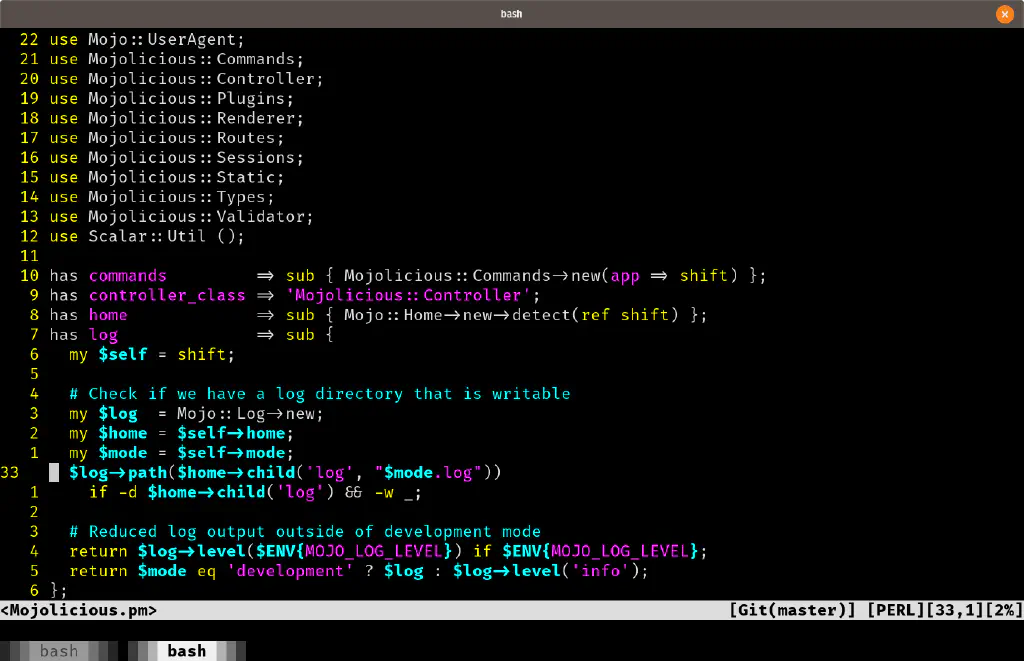Click the [PERL] filetype indicator
The width and height of the screenshot is (1024, 661).
(x=897, y=610)
